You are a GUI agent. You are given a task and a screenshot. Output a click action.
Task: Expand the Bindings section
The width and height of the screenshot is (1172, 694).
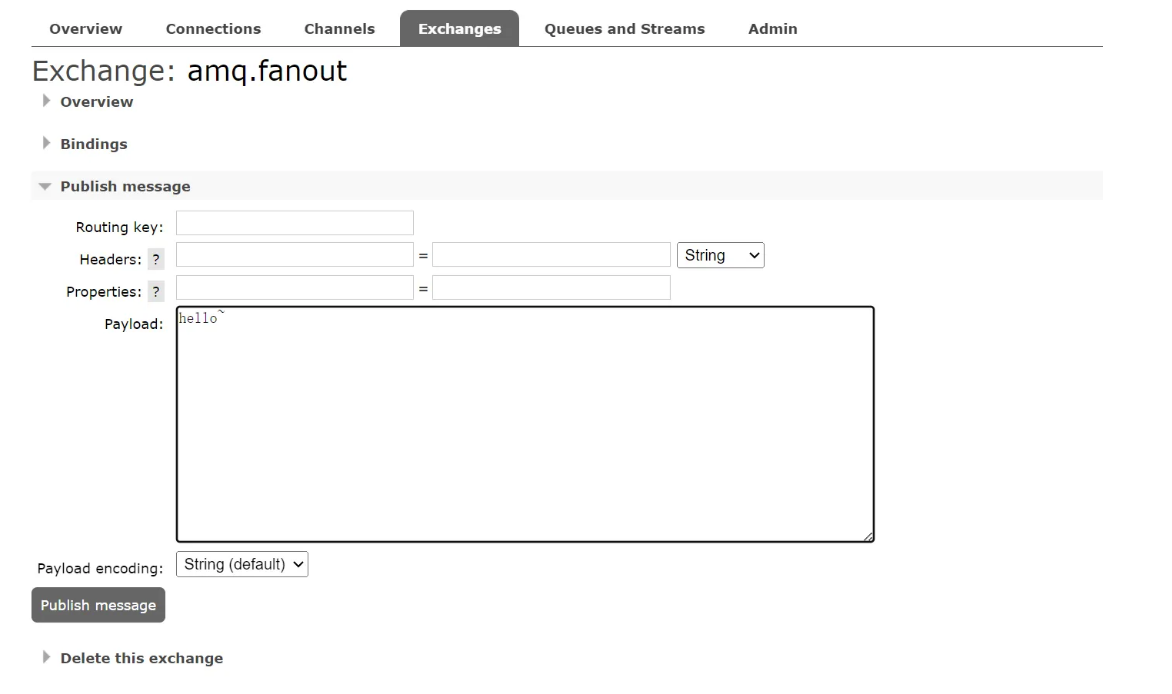pyautogui.click(x=93, y=144)
